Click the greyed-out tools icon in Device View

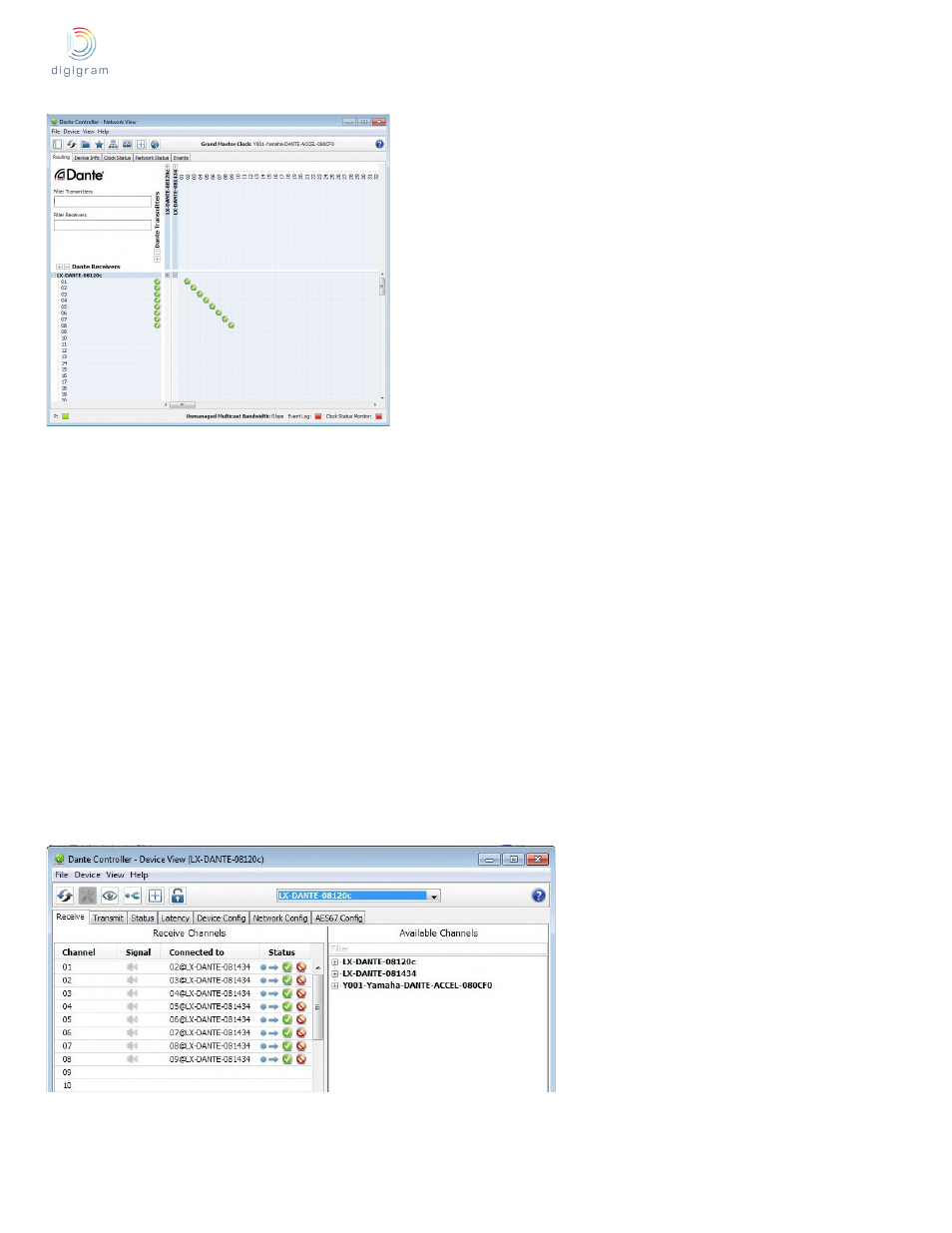tap(88, 896)
